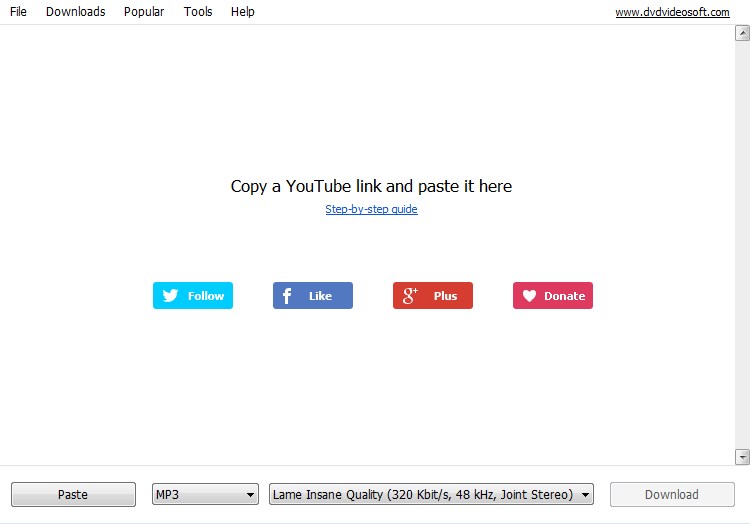Image resolution: width=750 pixels, height=524 pixels.
Task: Open the Downloads menu
Action: click(x=76, y=11)
